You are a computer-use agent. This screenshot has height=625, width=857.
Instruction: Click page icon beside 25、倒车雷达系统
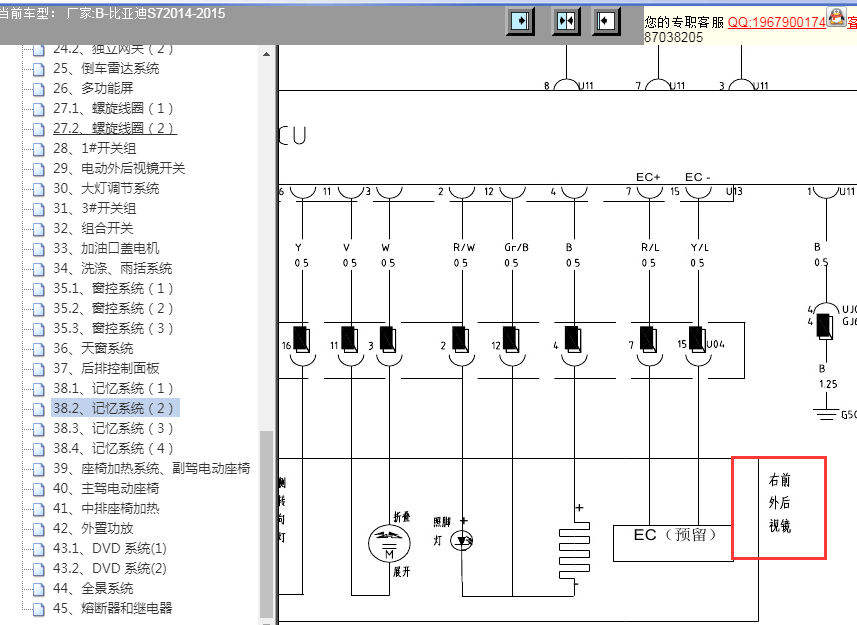(39, 69)
